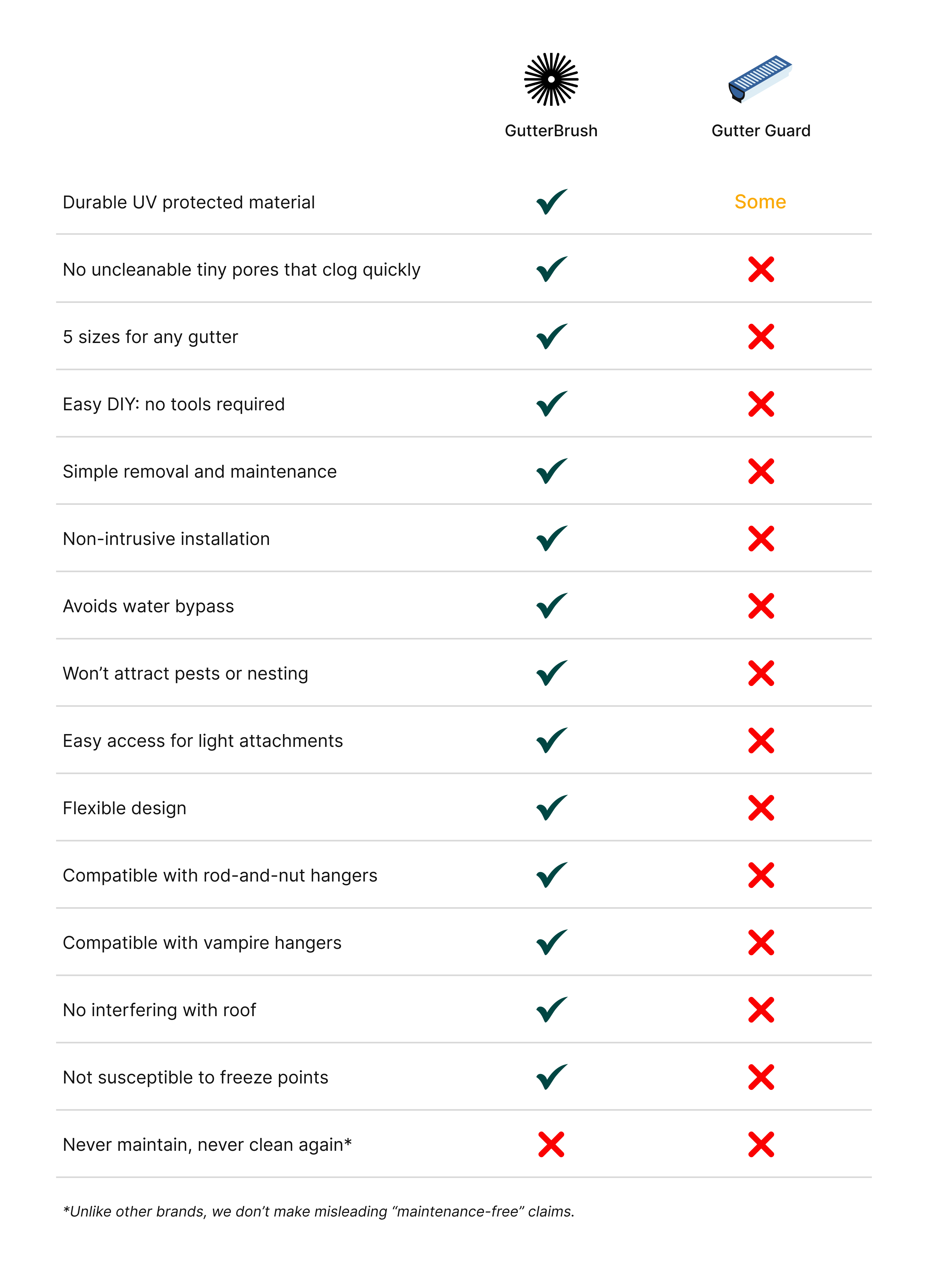Click GutterBrush checkmark for Simple removal row
Screen dimensions: 952x1279
click(552, 472)
